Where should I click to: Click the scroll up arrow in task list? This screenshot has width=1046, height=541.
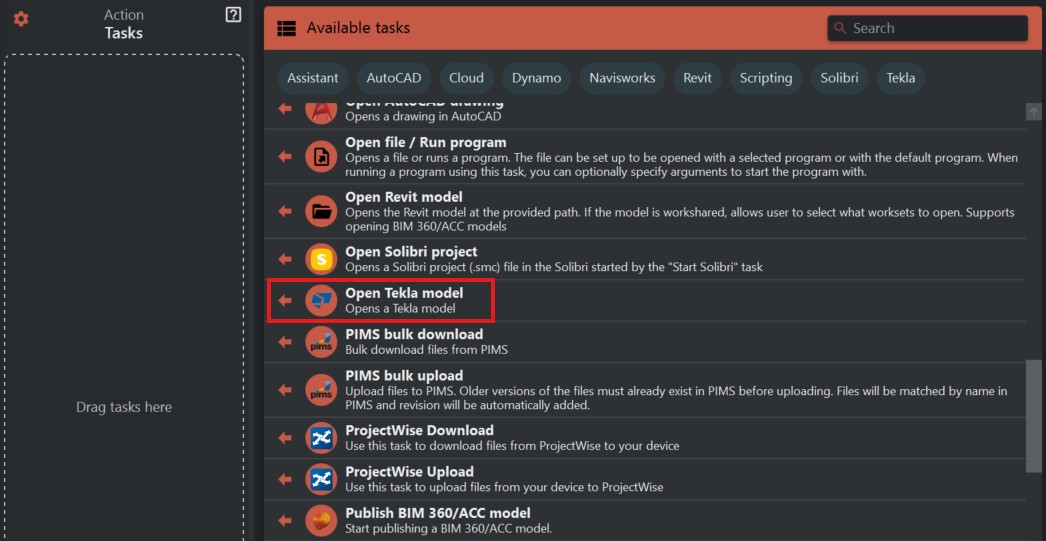[x=1034, y=112]
